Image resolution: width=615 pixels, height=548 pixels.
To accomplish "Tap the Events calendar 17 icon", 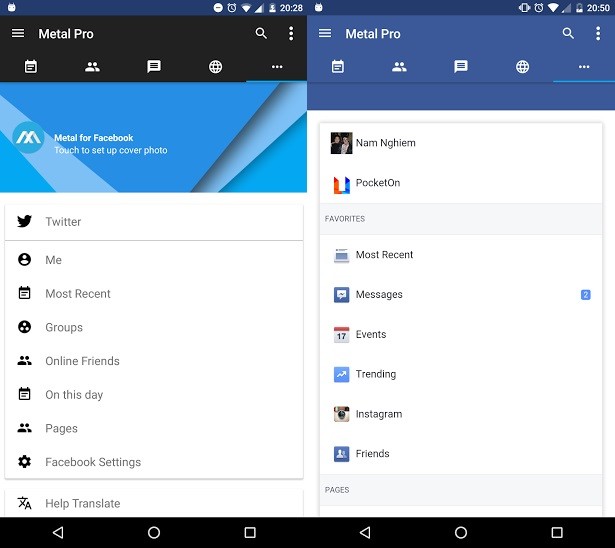I will pyautogui.click(x=342, y=335).
